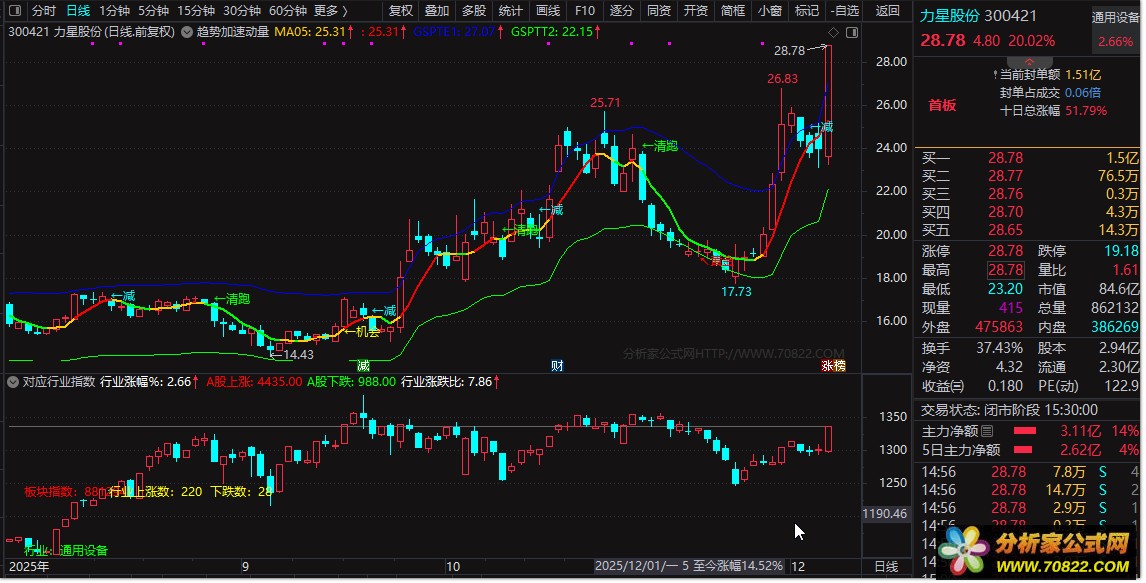Select the 日线 daily chart tab
This screenshot has width=1146, height=583.
78,10
